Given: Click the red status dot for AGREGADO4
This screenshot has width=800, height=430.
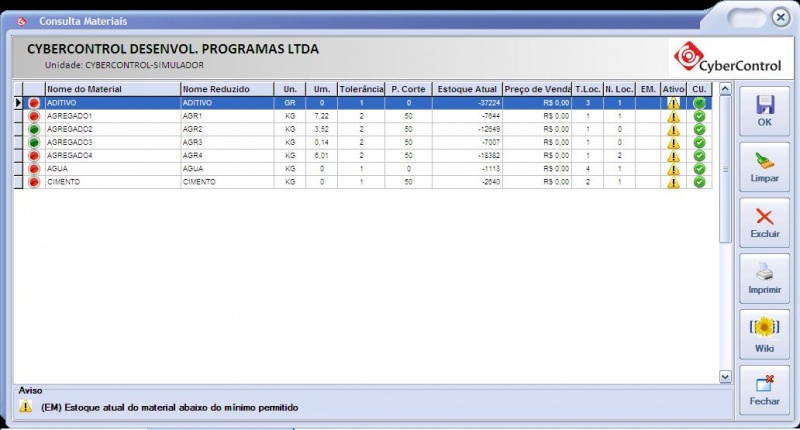Looking at the screenshot, I should (x=34, y=156).
